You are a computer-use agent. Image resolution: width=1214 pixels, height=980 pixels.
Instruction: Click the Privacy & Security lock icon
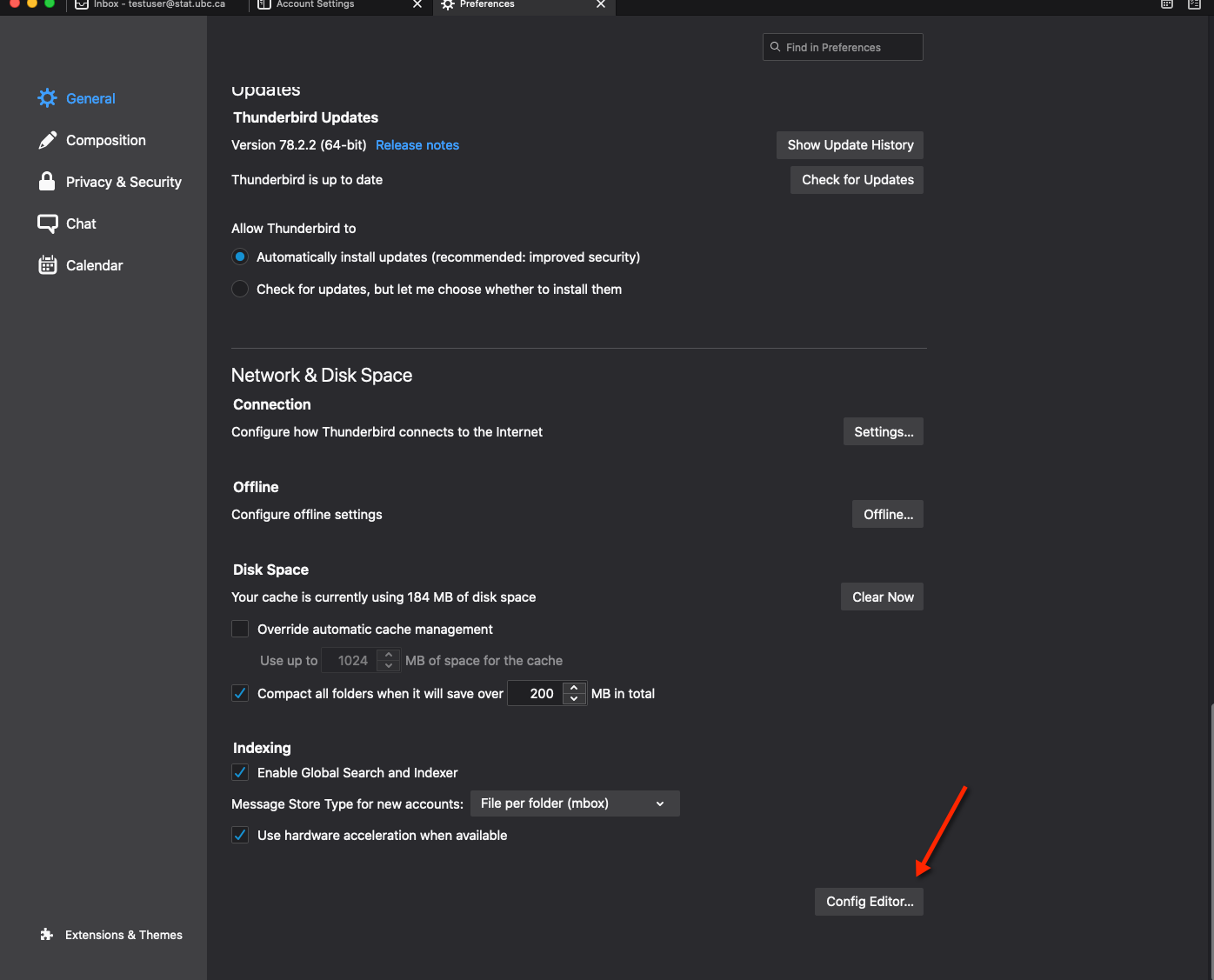47,181
